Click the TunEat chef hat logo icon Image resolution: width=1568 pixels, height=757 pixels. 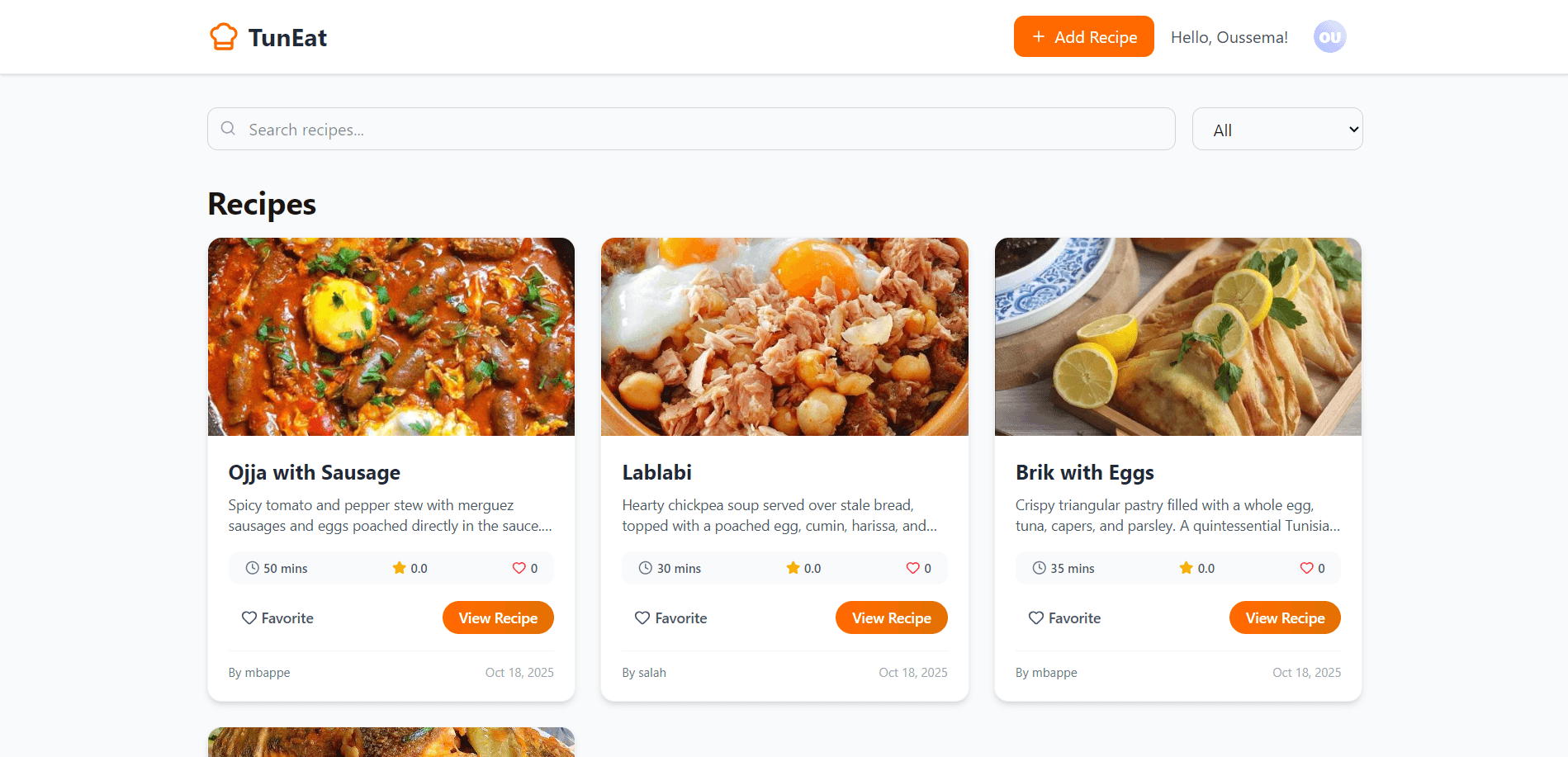(223, 37)
